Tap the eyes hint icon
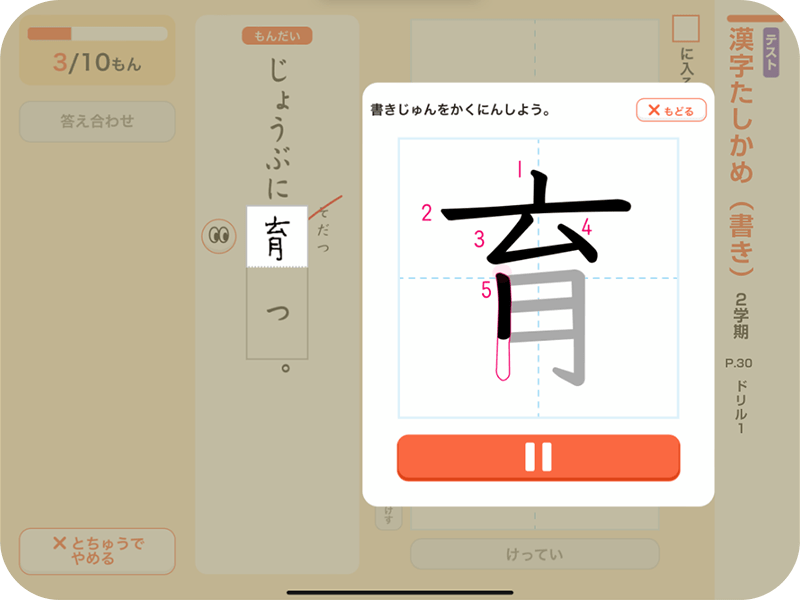The height and width of the screenshot is (600, 800). 219,236
